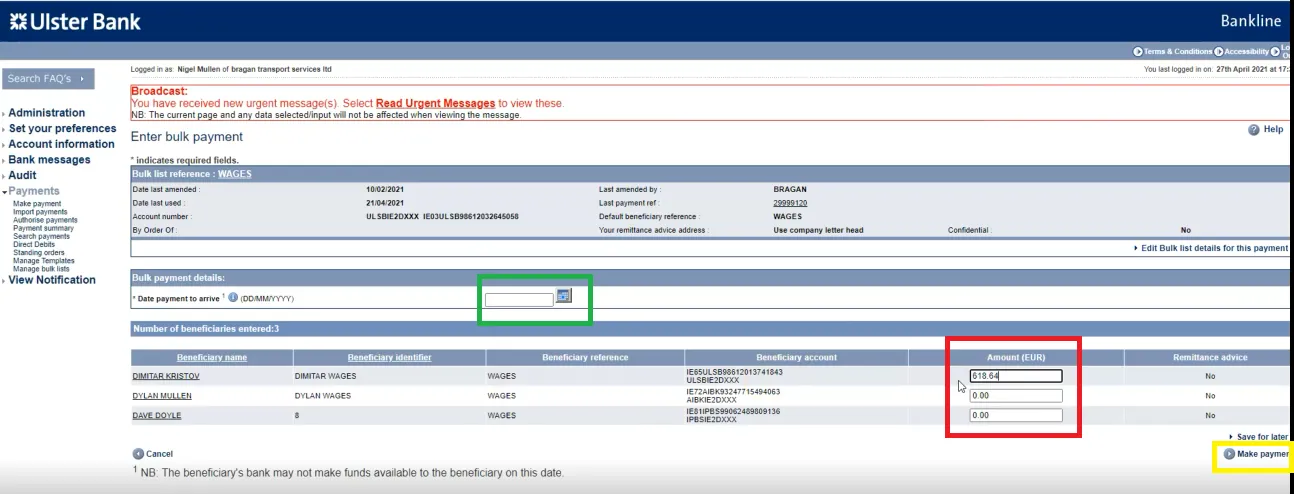Open Import payments submenu item

click(x=40, y=212)
